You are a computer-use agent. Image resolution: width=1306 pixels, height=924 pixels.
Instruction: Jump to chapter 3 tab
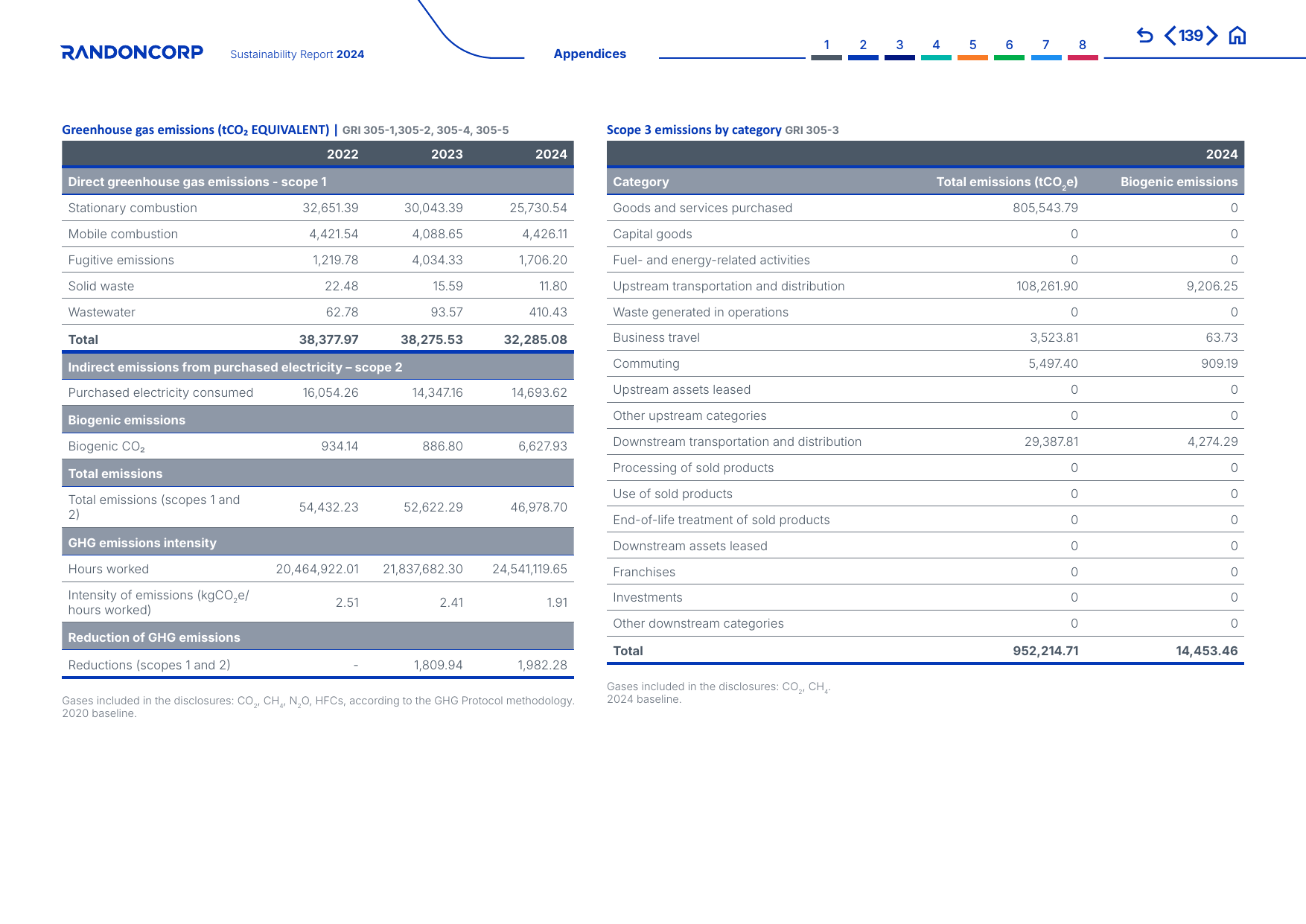tap(899, 48)
